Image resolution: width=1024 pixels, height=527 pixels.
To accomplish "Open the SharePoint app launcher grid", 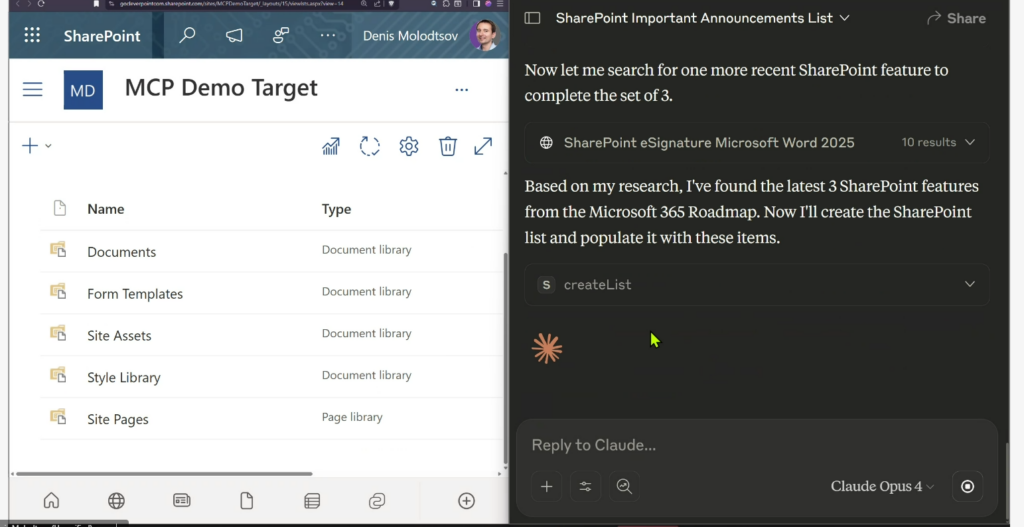I will pyautogui.click(x=32, y=35).
